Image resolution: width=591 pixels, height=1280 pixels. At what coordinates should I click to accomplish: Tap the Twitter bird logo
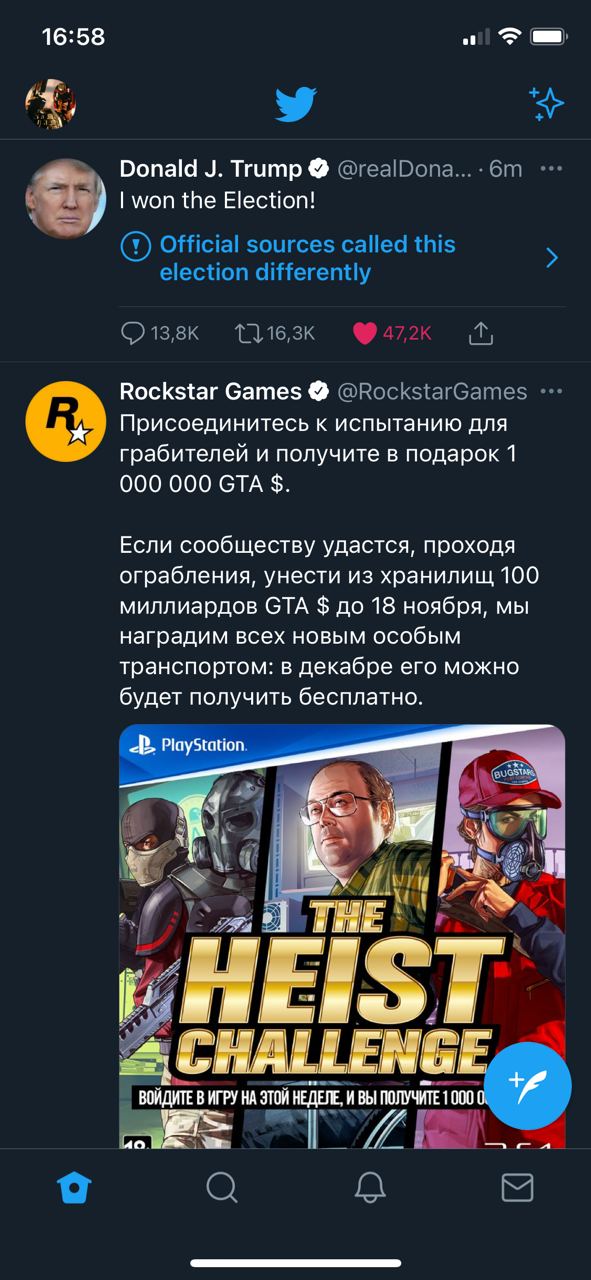click(x=296, y=103)
